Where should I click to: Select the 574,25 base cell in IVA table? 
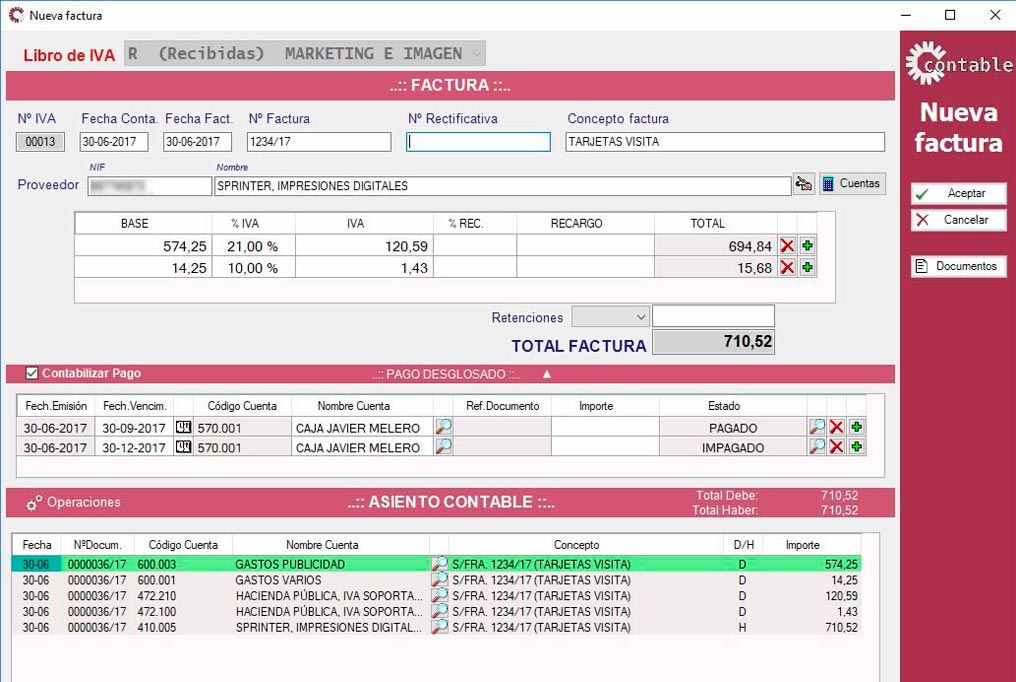[143, 246]
